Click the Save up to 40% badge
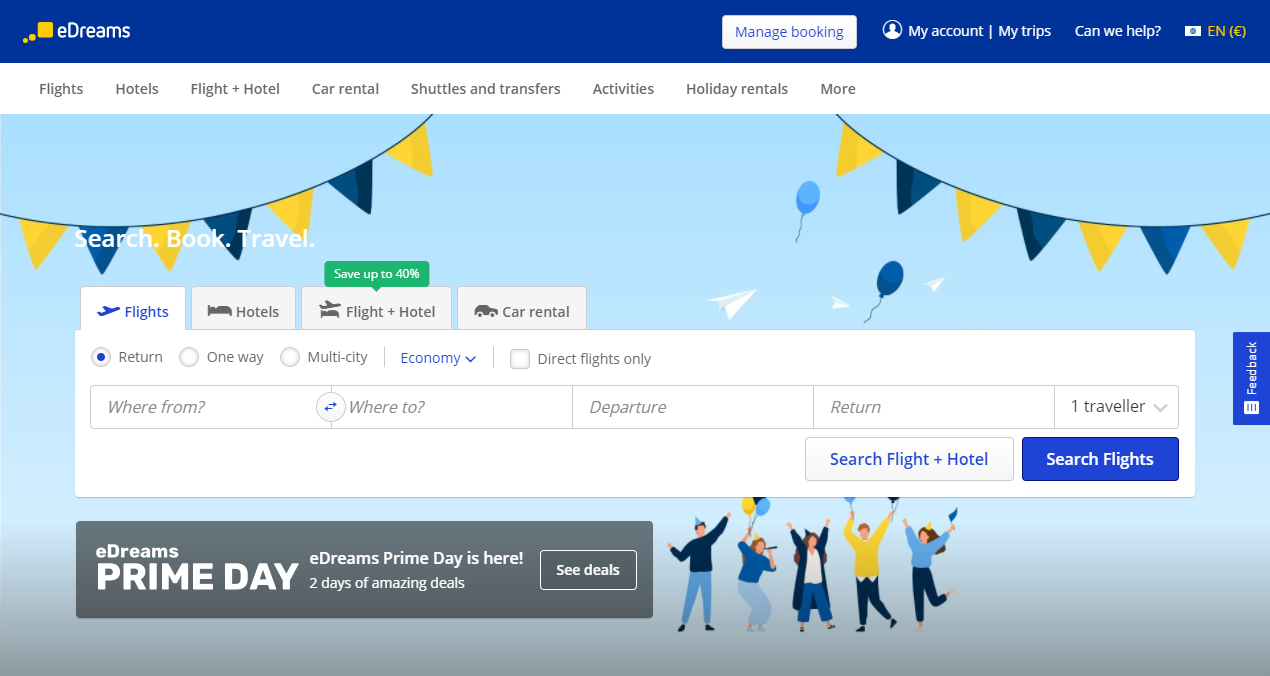 (377, 274)
